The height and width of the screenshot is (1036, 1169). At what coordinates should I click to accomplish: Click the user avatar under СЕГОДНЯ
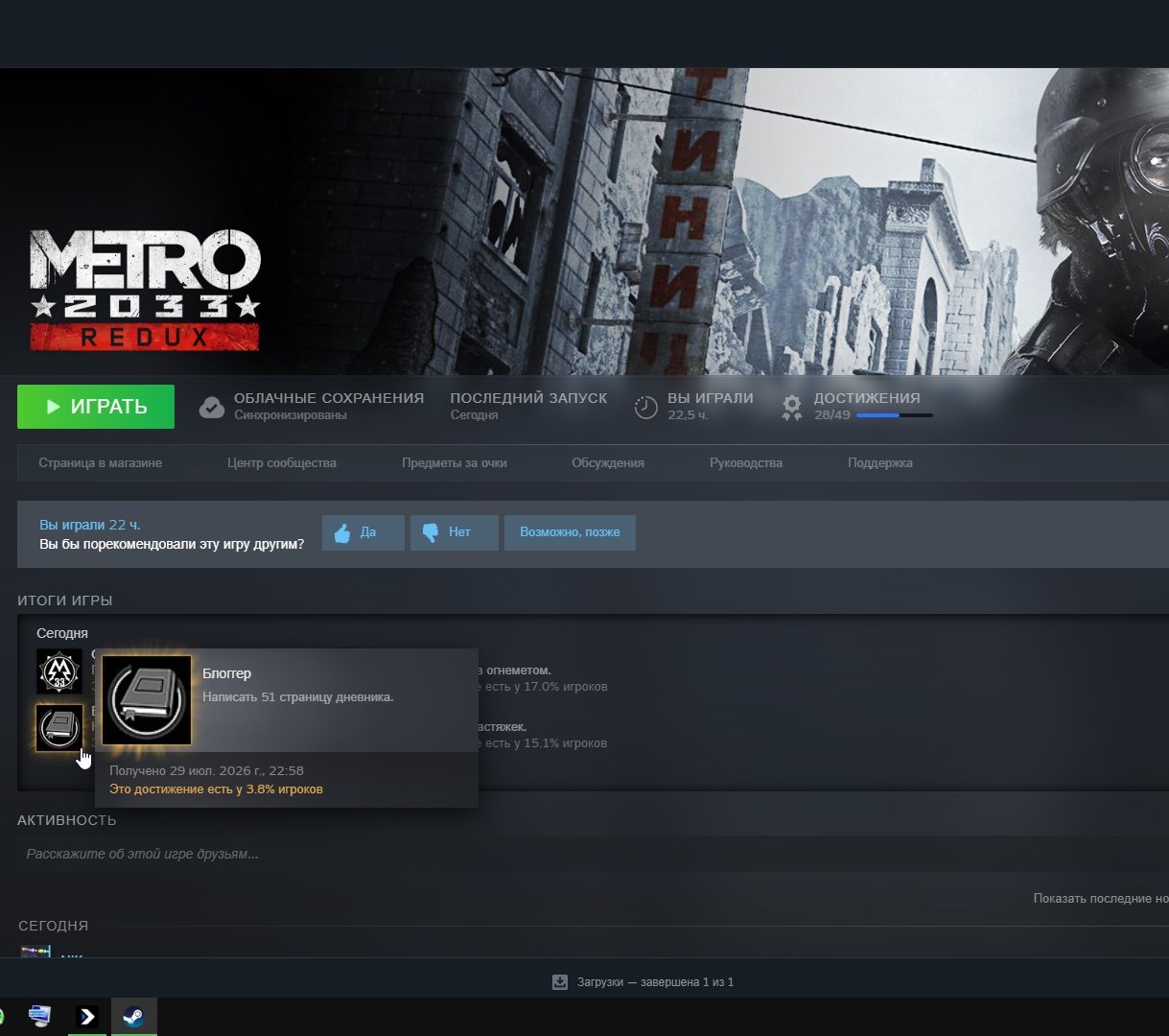pyautogui.click(x=35, y=951)
